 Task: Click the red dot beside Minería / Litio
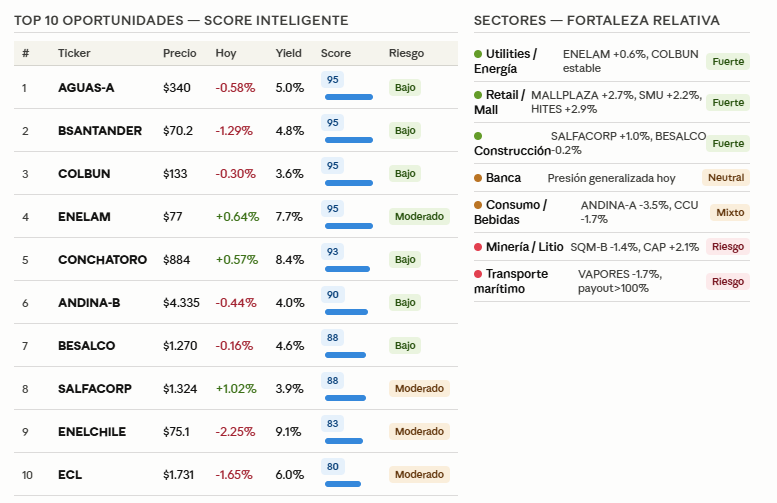click(478, 247)
